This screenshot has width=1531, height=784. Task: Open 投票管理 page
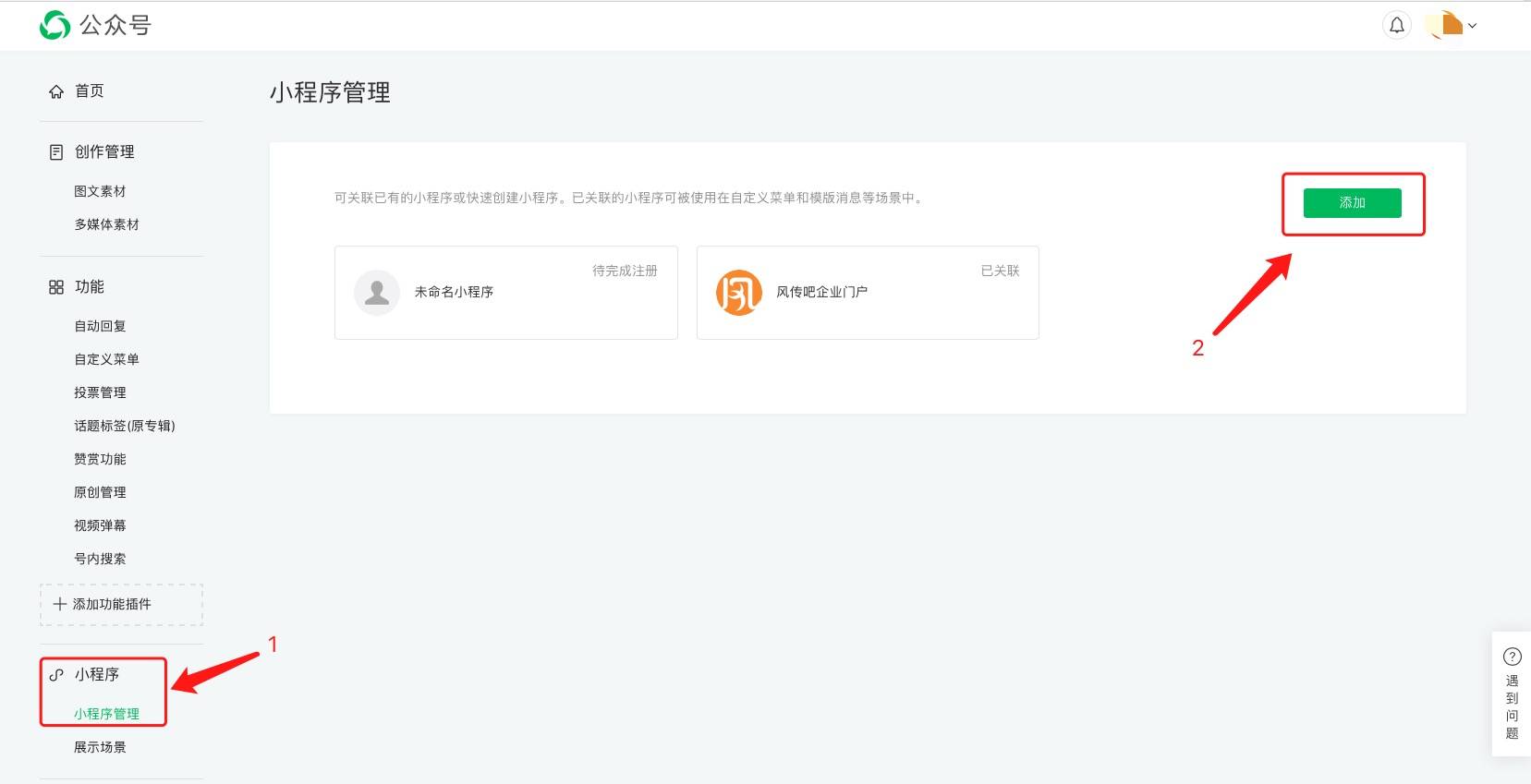point(100,392)
